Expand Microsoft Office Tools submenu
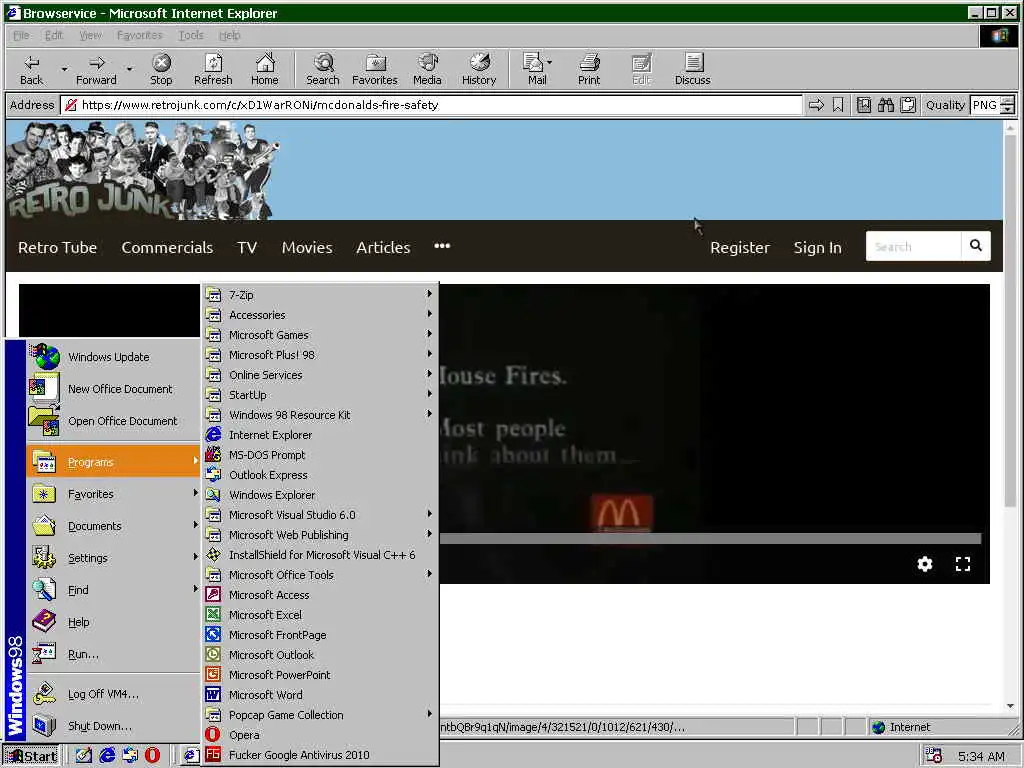The width and height of the screenshot is (1024, 768). point(320,575)
